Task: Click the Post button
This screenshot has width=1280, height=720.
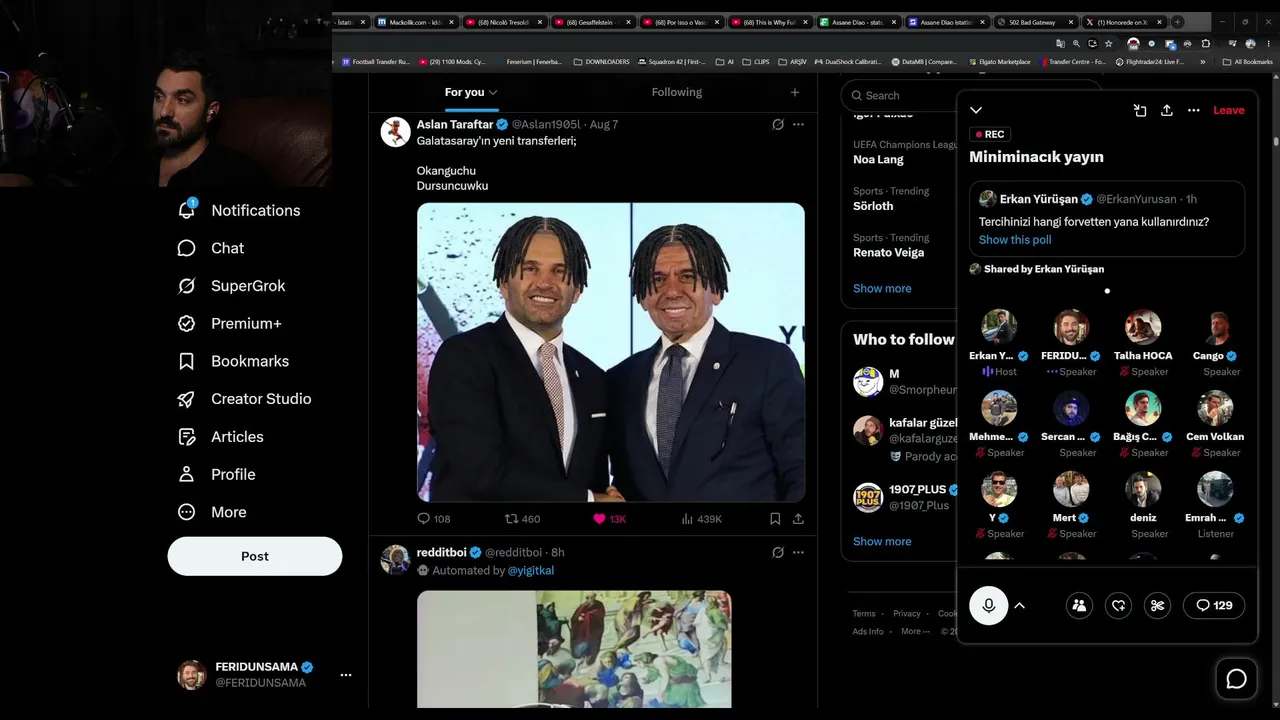Action: (255, 556)
